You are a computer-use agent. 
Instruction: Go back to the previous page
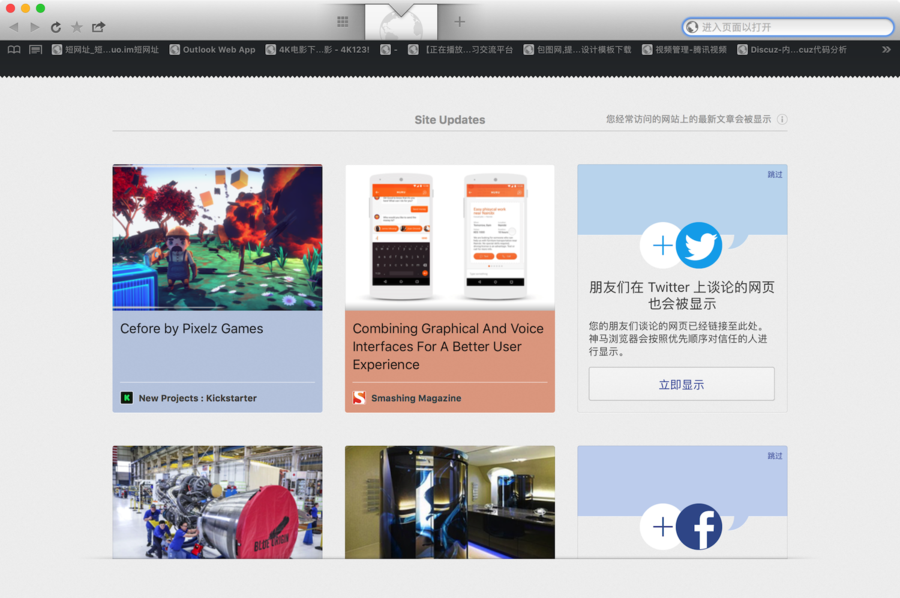click(14, 27)
